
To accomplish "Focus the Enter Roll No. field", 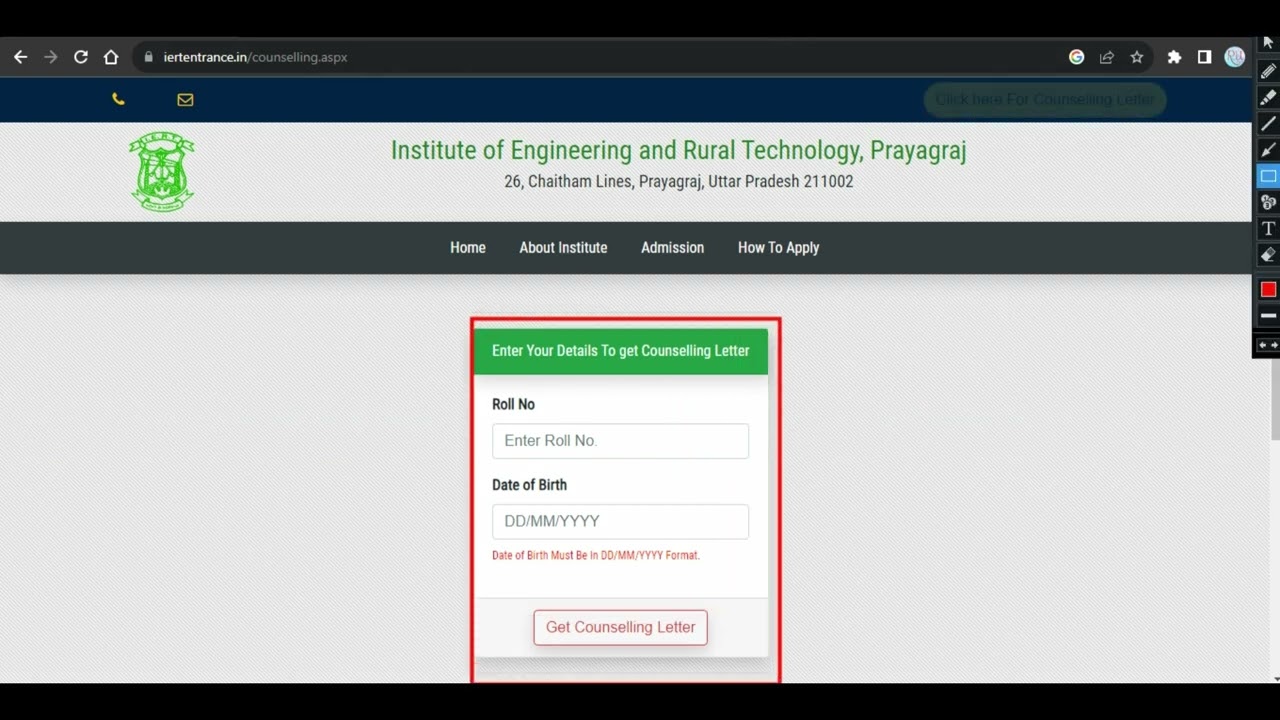I will 620,441.
